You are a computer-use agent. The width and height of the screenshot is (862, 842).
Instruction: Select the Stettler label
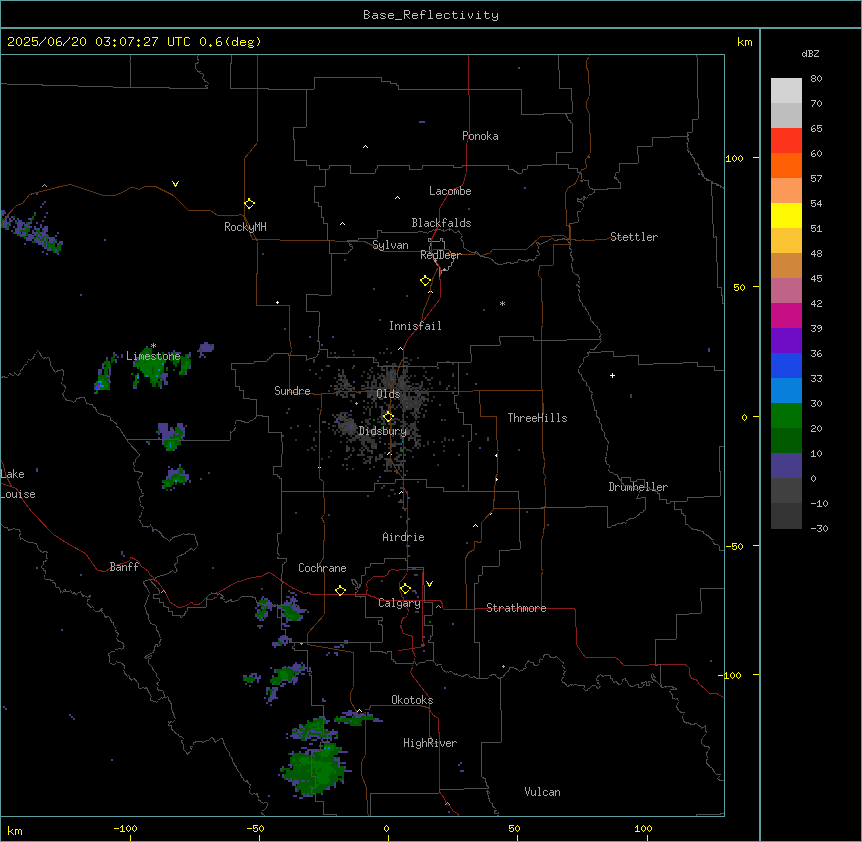634,237
